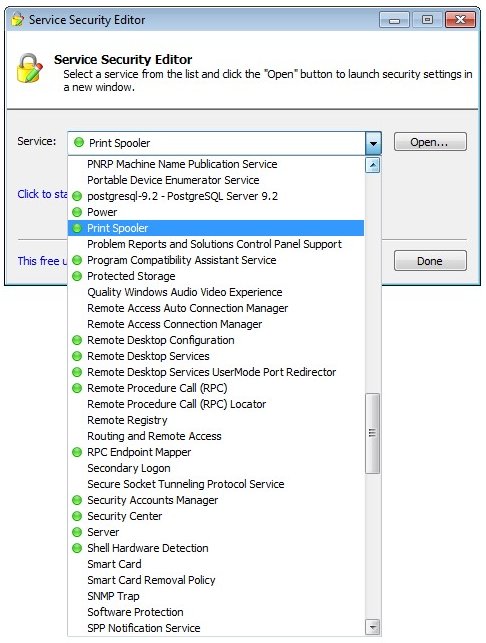Click the Open... button

point(430,142)
